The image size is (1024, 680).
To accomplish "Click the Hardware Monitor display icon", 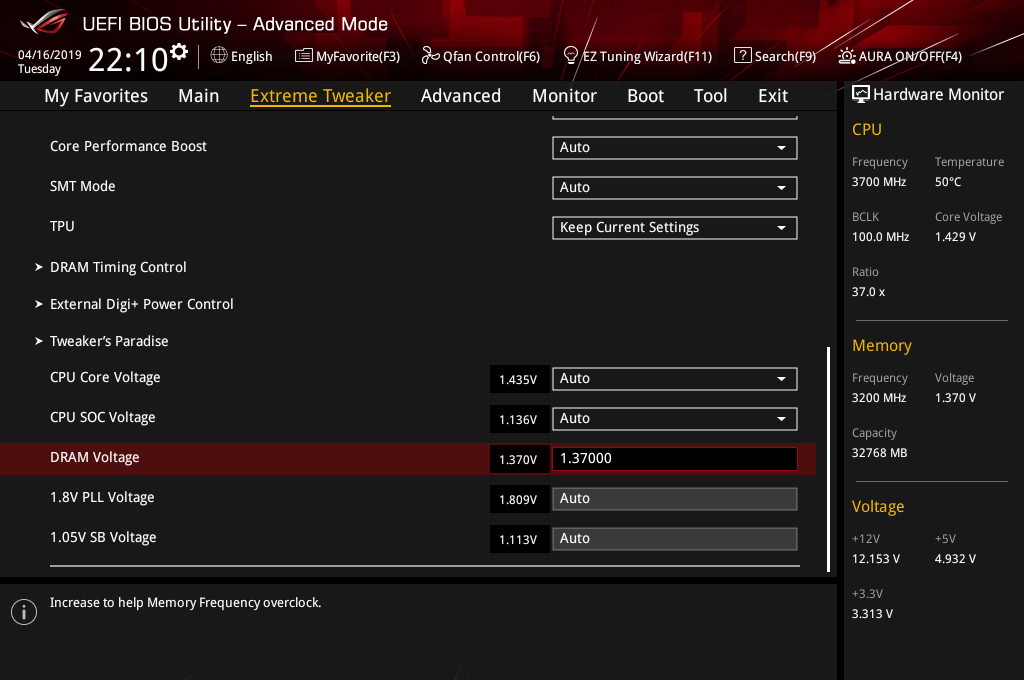I will [x=861, y=94].
